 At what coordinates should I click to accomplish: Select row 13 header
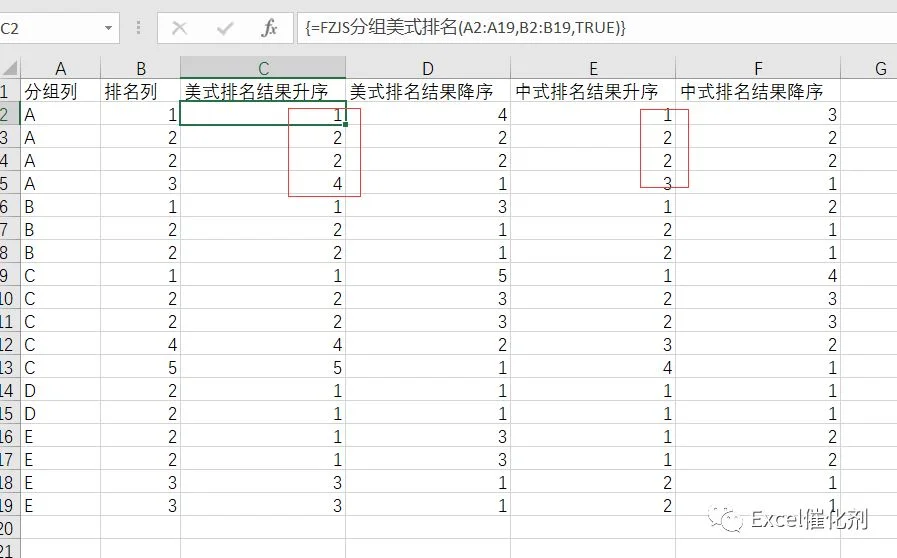tap(10, 367)
